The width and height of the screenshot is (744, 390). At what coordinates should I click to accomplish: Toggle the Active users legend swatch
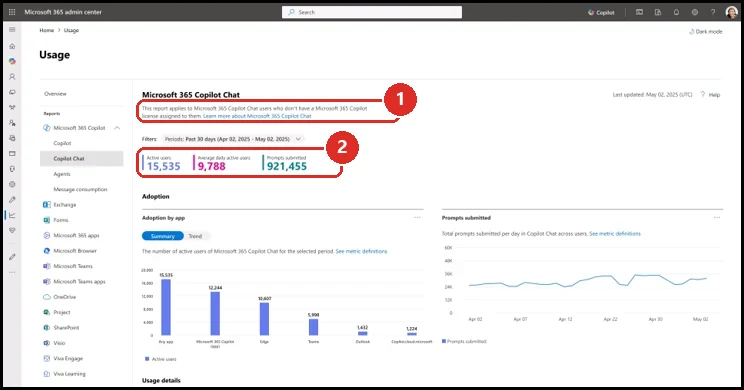coord(147,359)
